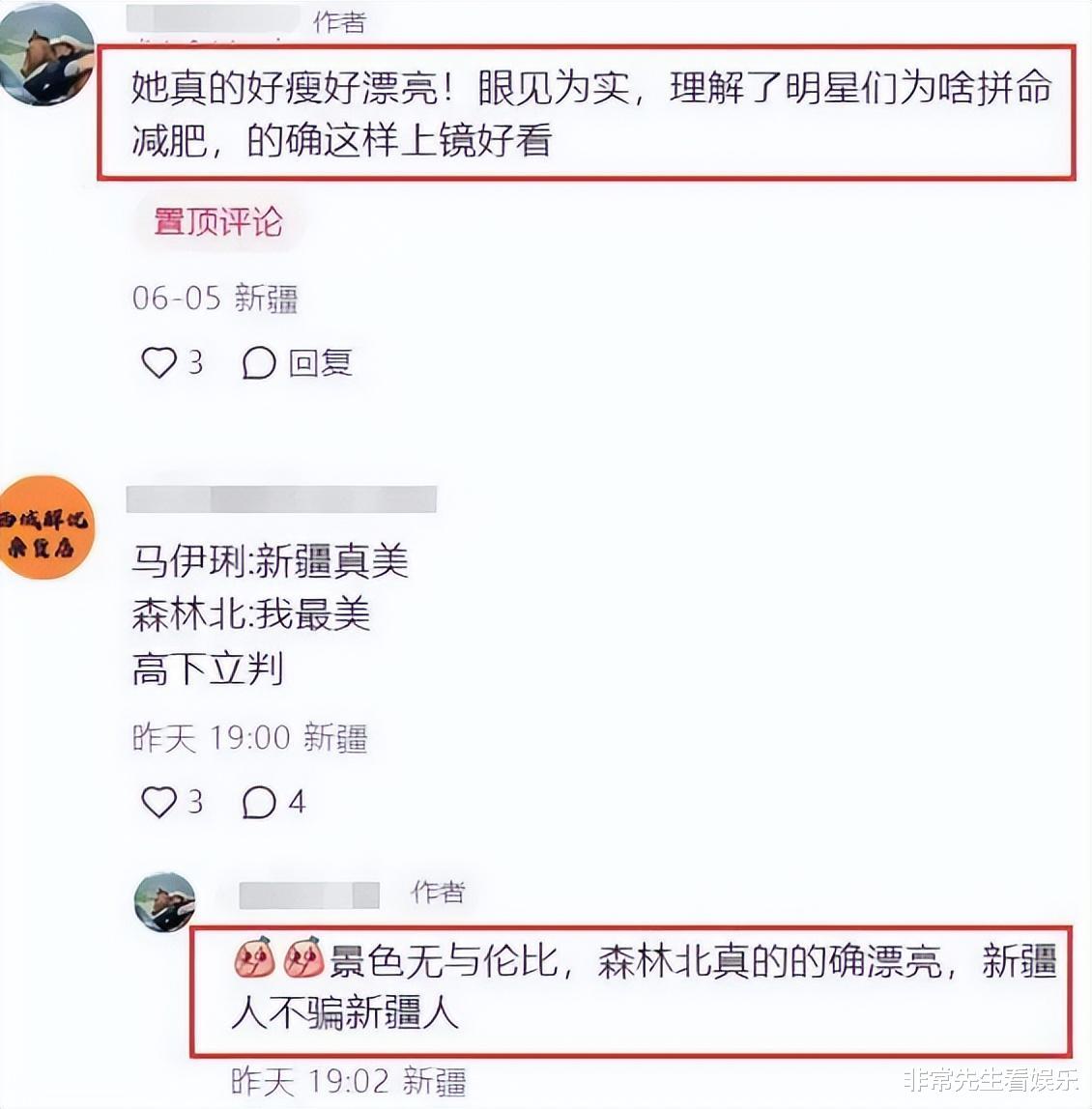Screen dimensions: 1092x1109
Task: Click the 昨天 19:00 新疆 timestamp
Action: pos(250,738)
